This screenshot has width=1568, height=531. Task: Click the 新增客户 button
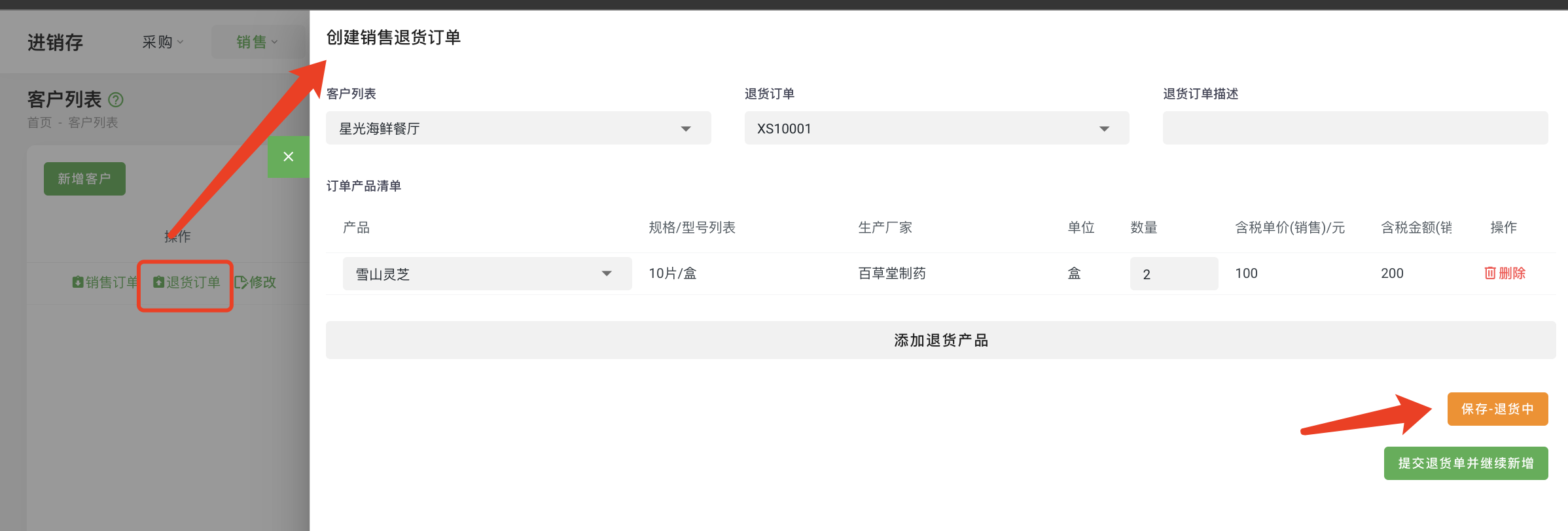coord(84,179)
